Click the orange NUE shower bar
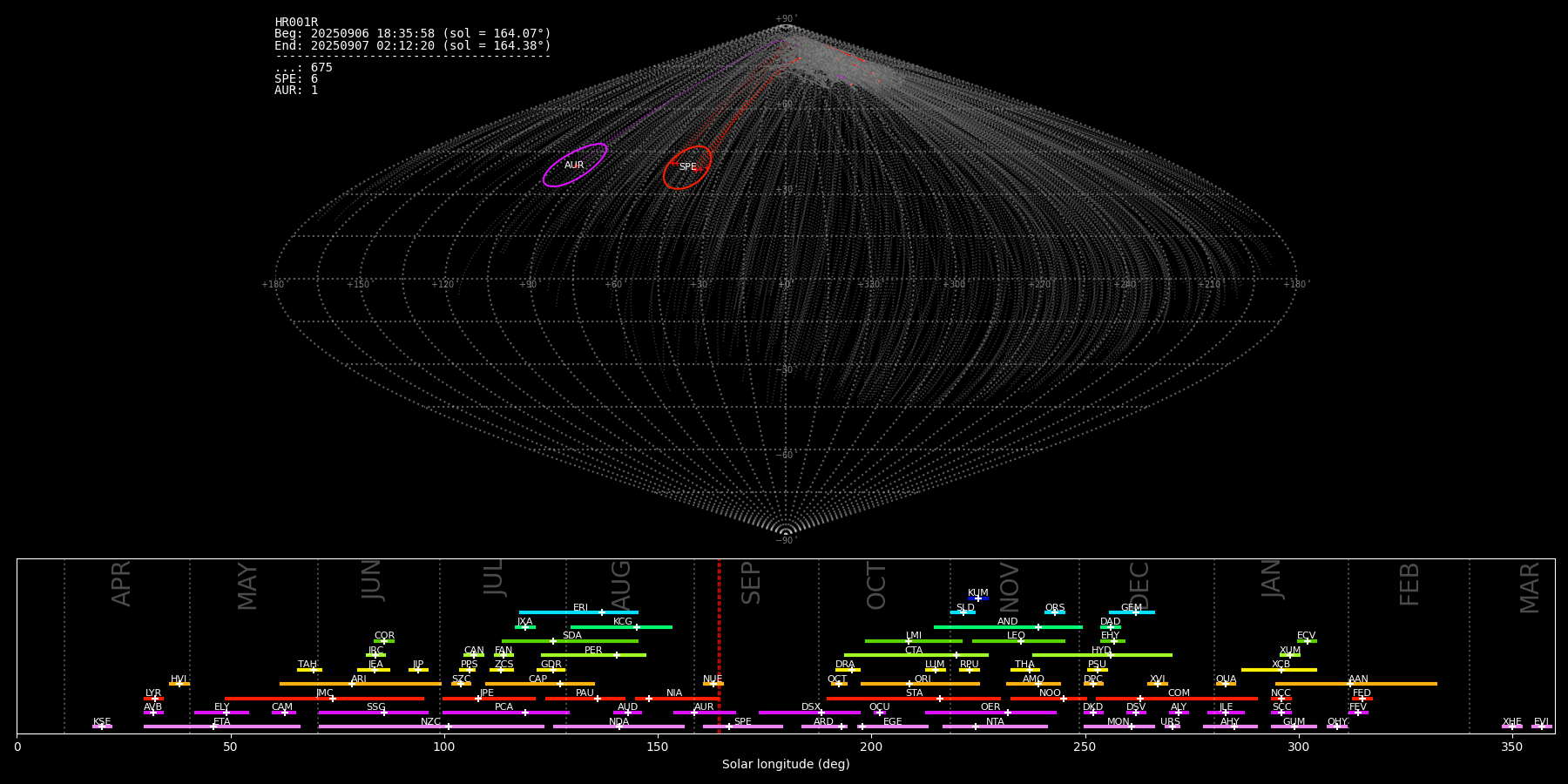This screenshot has width=1568, height=784. click(x=713, y=684)
